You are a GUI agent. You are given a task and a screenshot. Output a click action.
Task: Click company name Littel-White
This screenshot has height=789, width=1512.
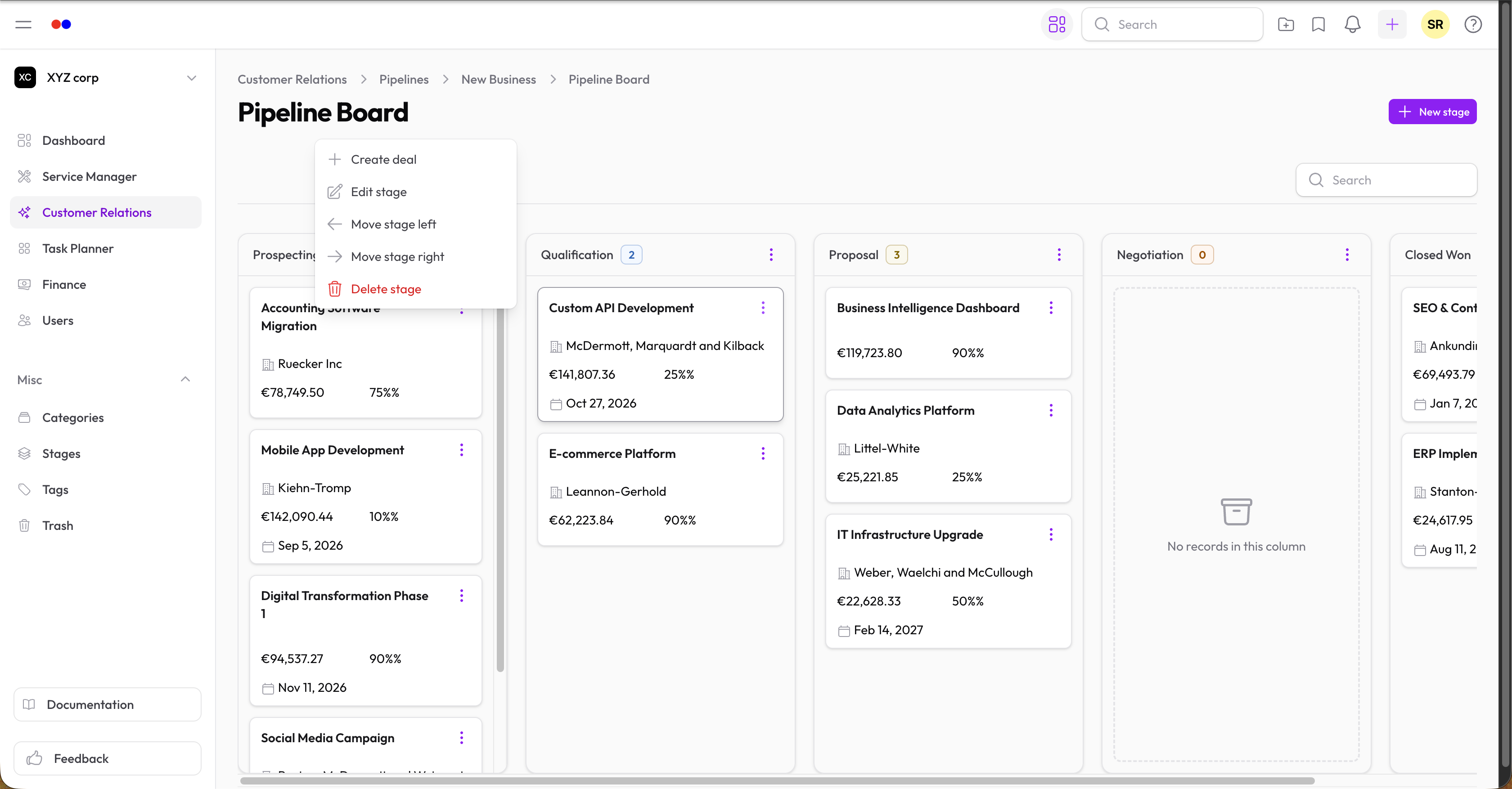886,448
